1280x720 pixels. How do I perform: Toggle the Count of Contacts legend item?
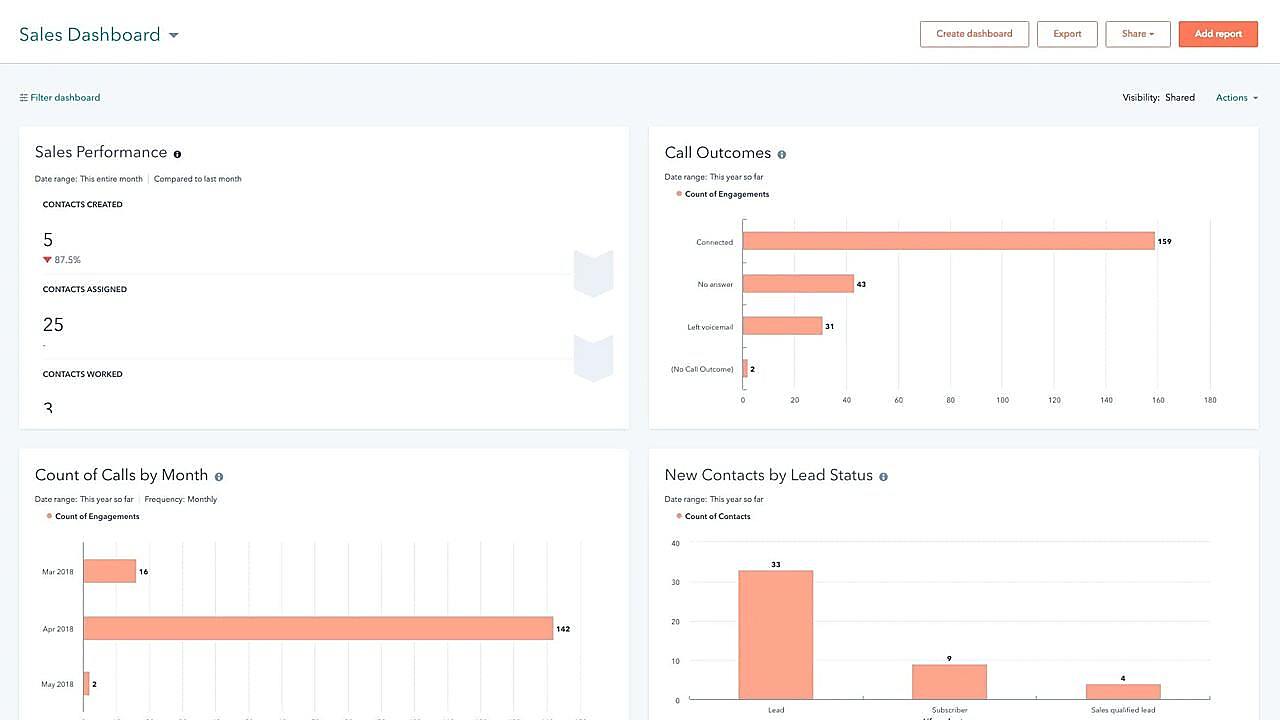pyautogui.click(x=713, y=516)
